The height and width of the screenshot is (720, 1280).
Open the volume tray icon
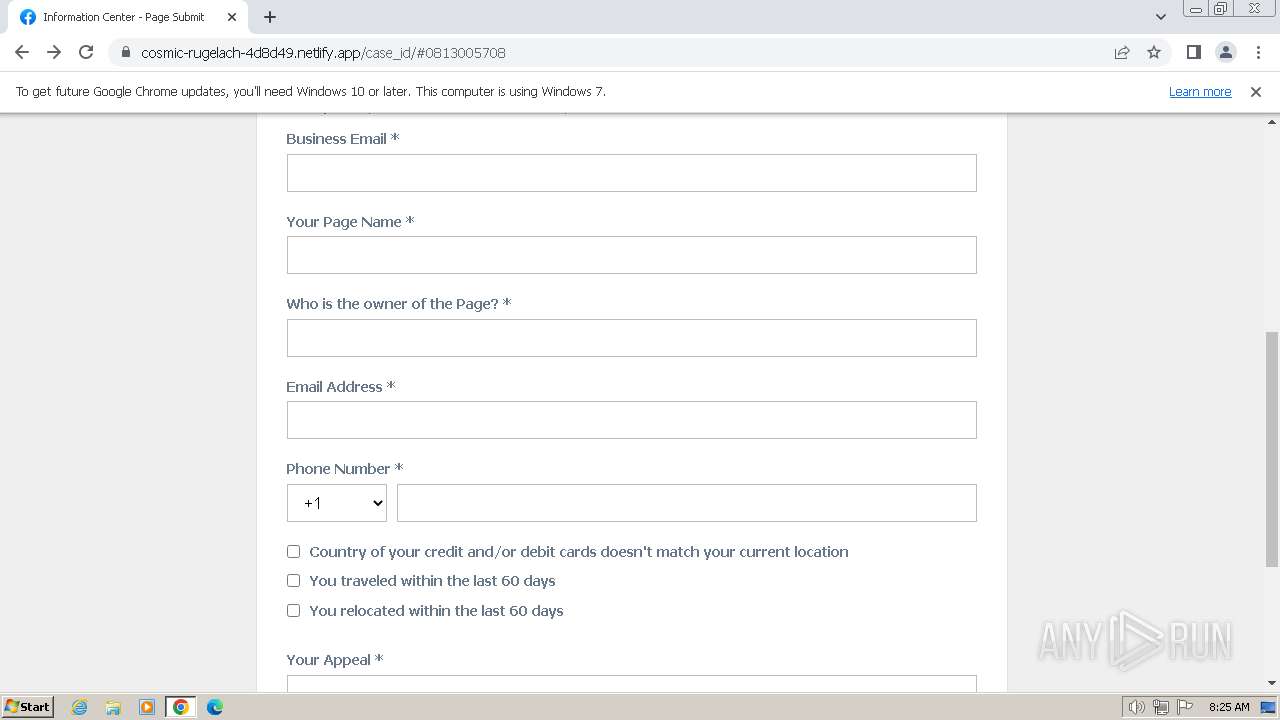click(x=1136, y=707)
